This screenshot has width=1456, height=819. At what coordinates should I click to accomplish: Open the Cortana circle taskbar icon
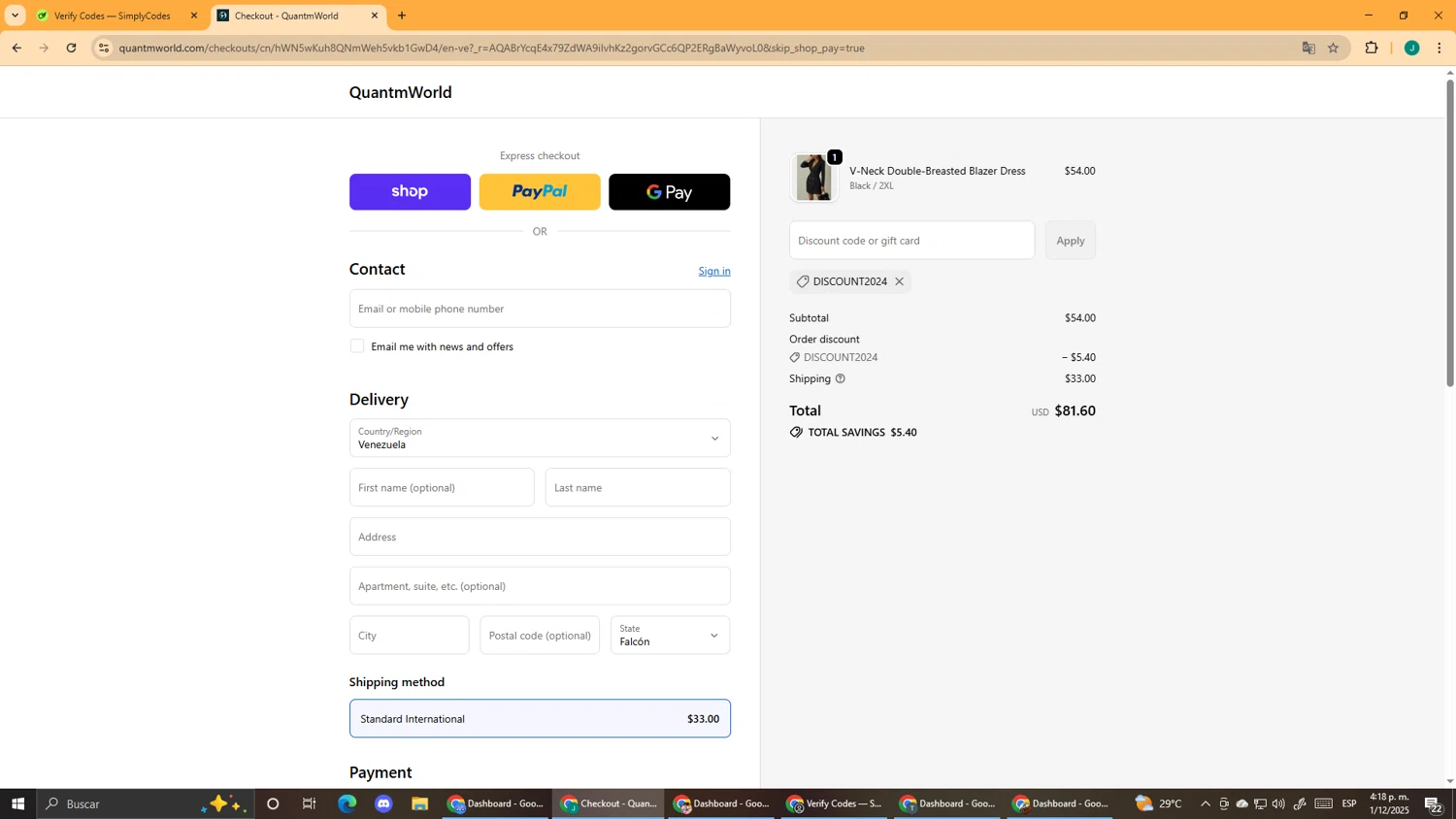point(273,803)
